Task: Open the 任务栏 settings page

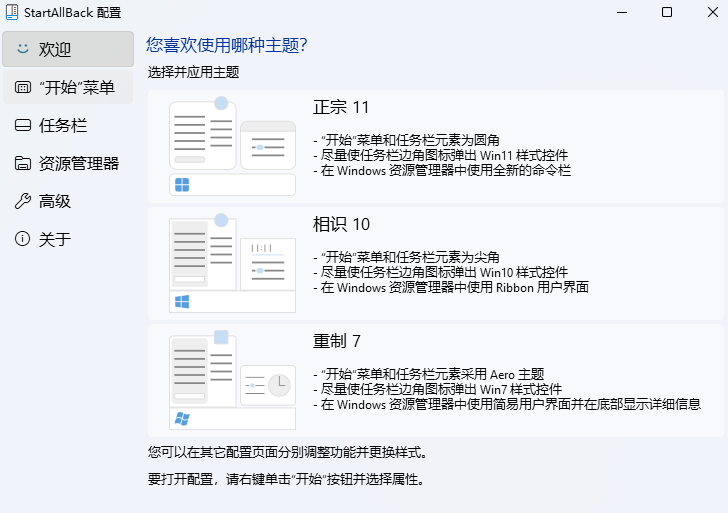Action: click(63, 125)
